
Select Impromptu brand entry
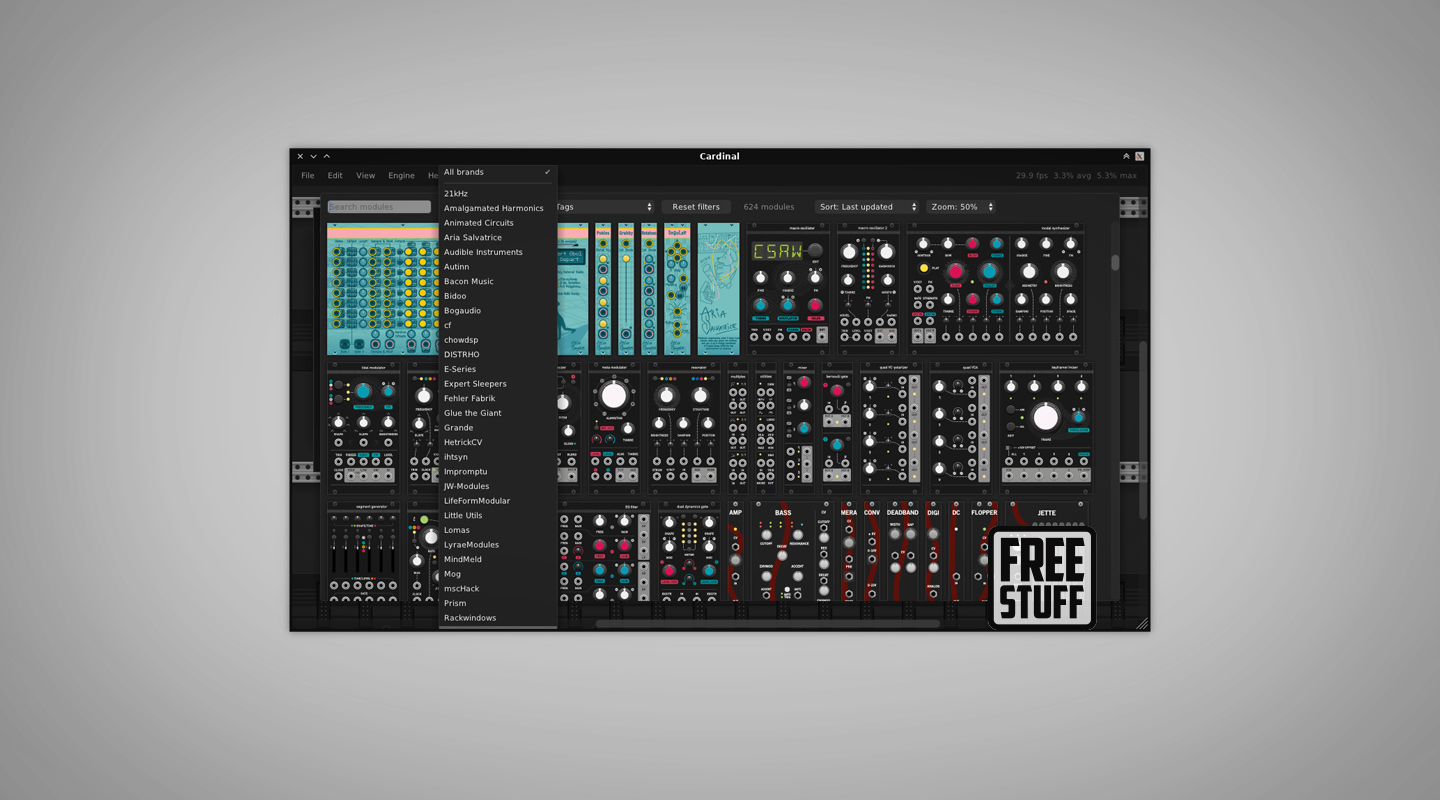pos(498,471)
